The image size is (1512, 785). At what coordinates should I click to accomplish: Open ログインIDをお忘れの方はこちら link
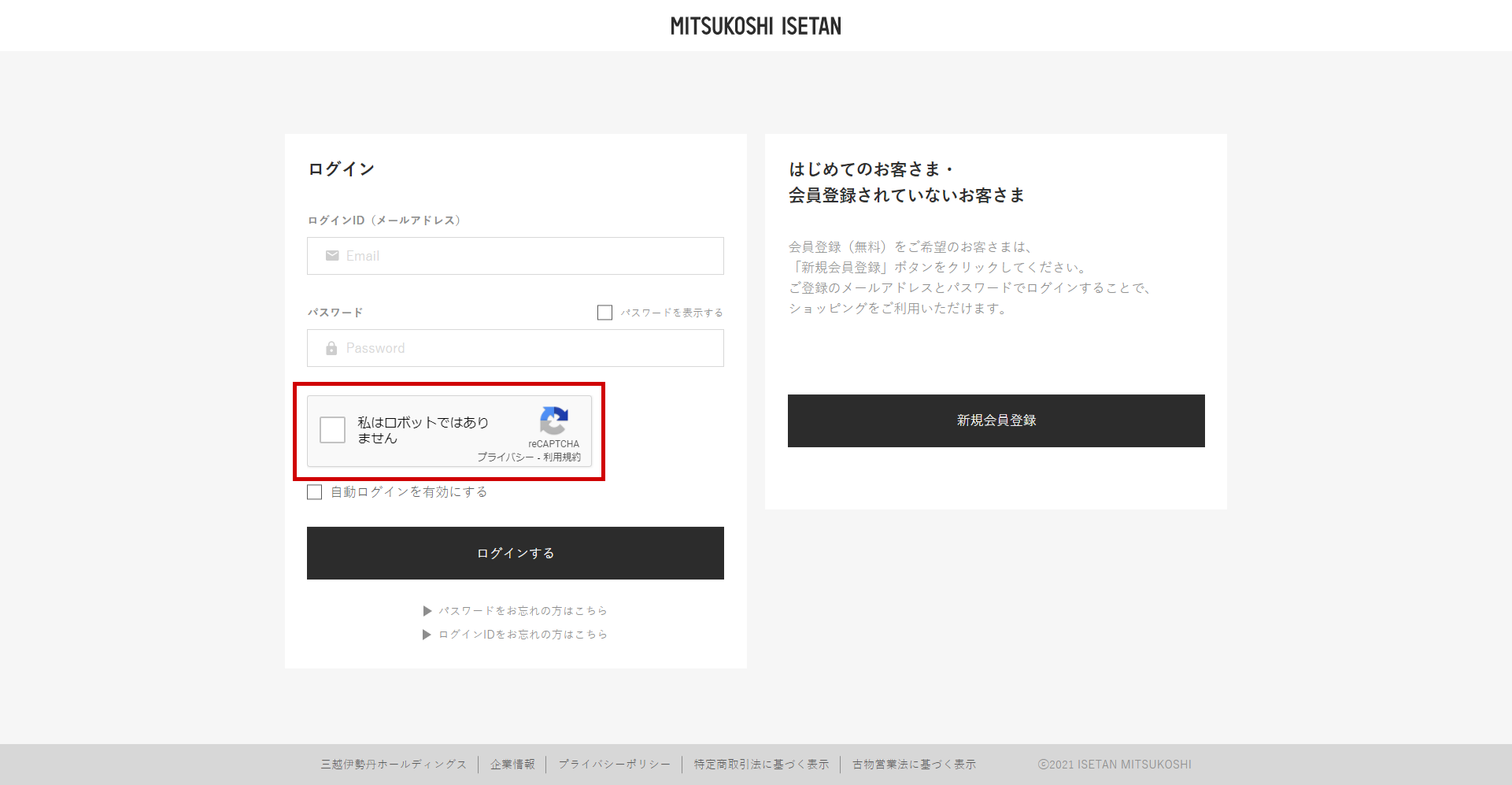pos(523,635)
